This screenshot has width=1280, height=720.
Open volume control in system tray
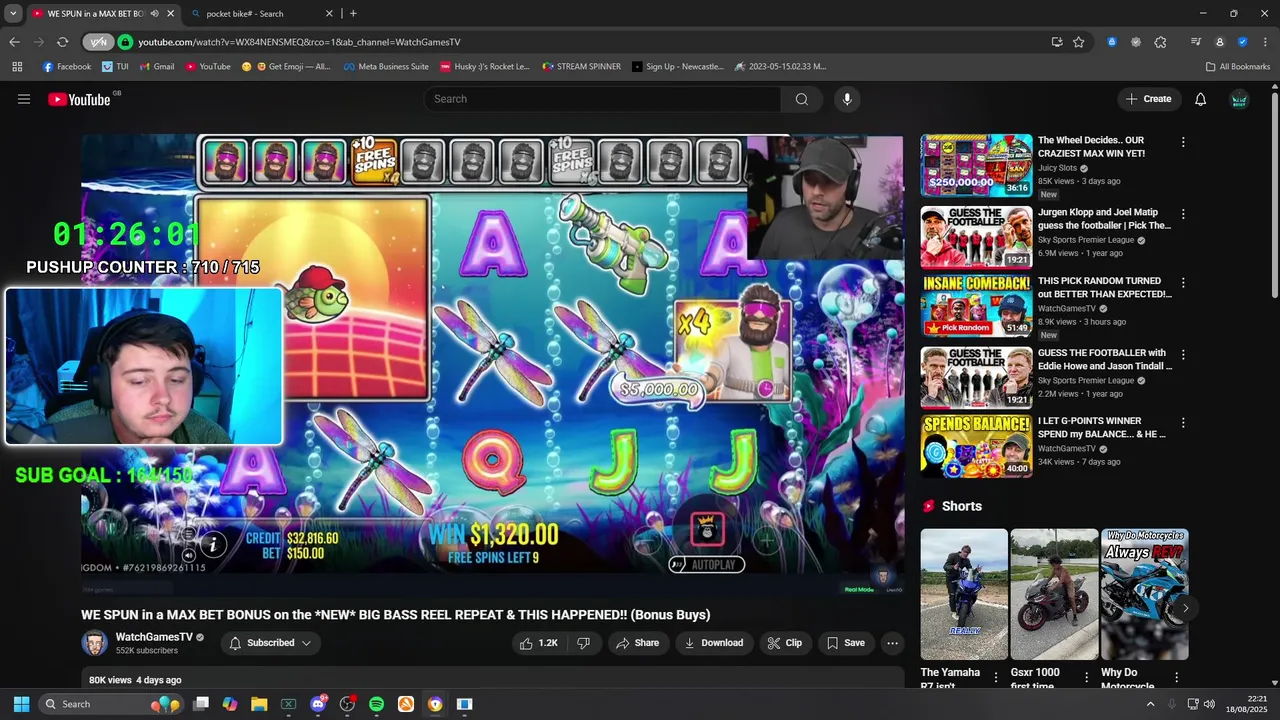pos(1207,704)
